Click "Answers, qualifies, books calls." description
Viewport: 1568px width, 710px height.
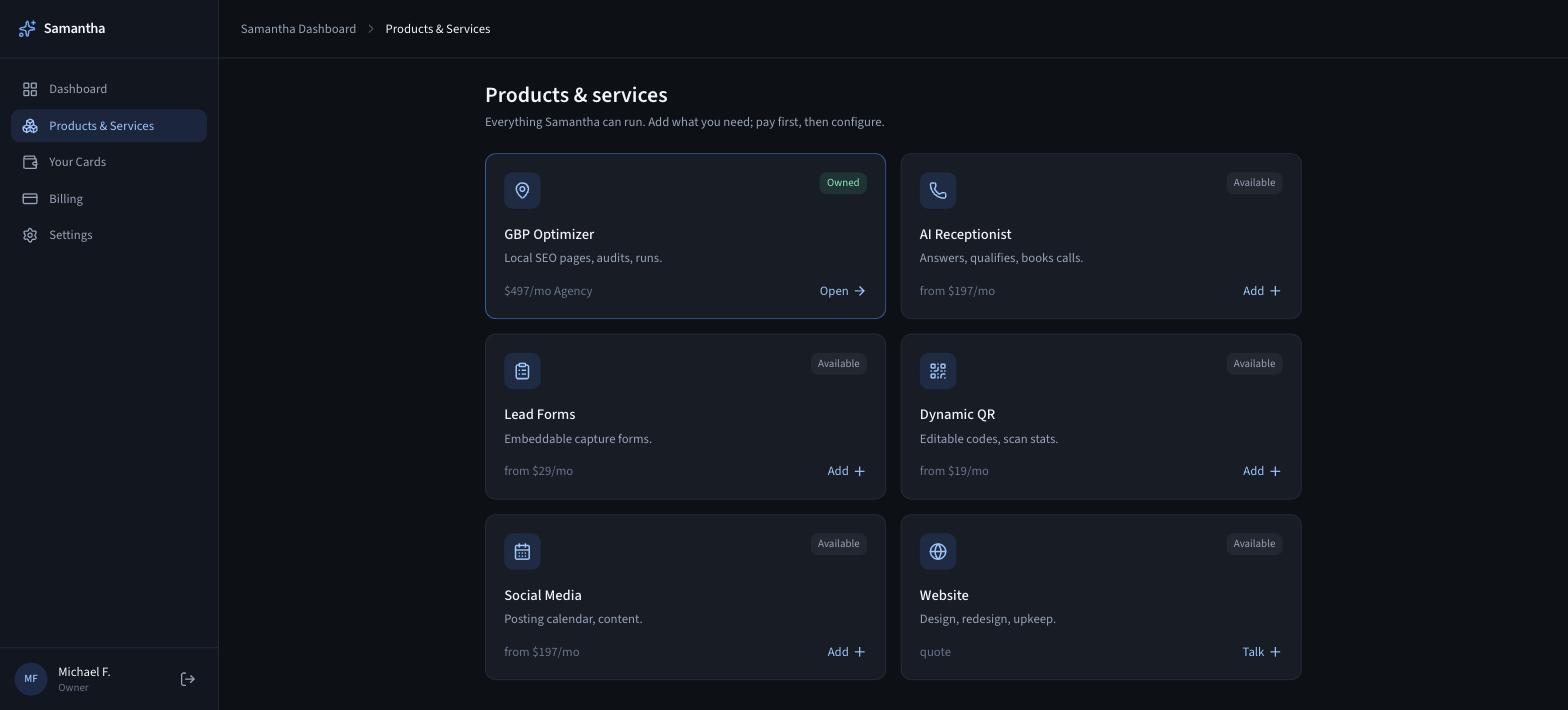[1001, 258]
